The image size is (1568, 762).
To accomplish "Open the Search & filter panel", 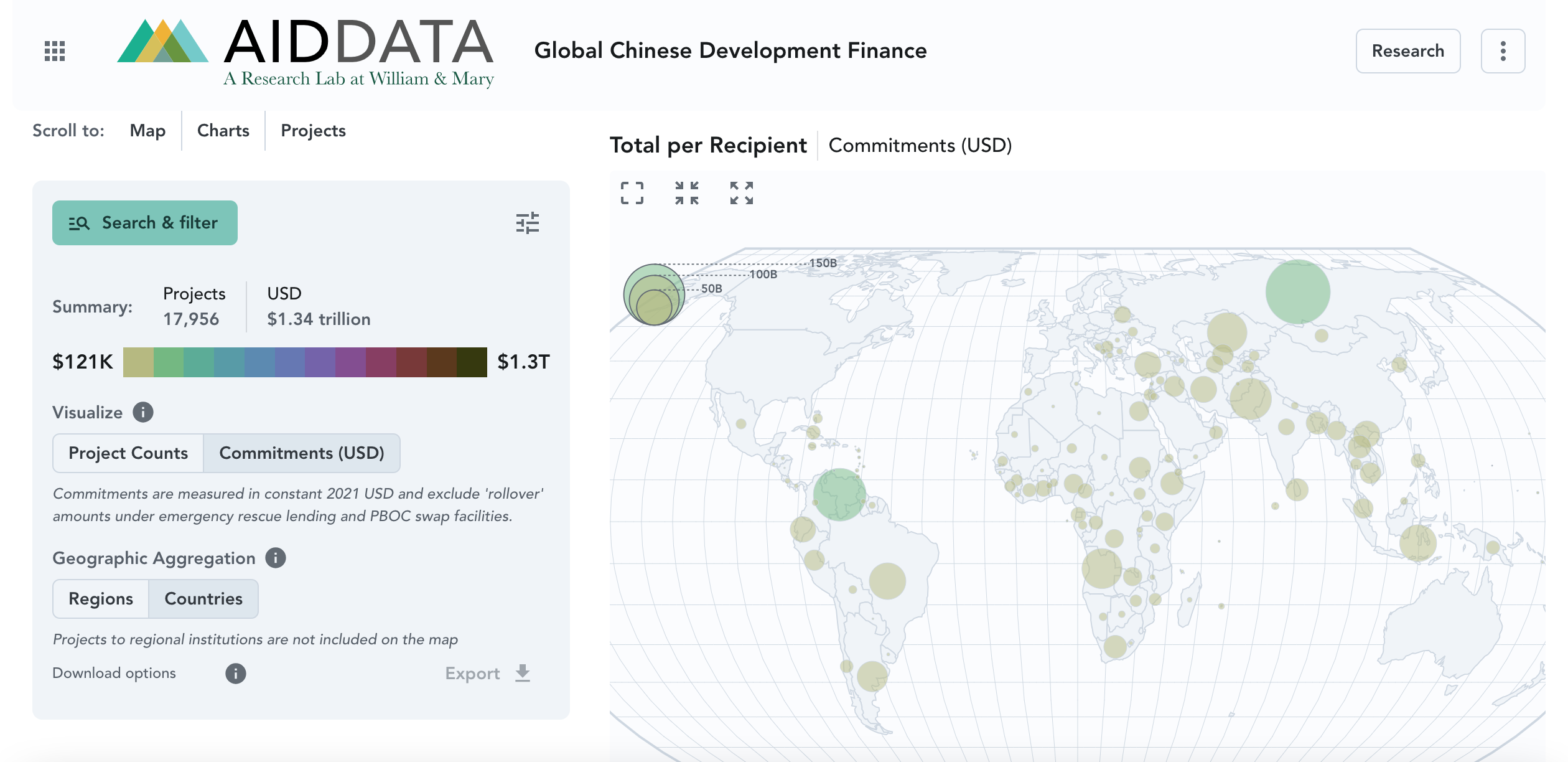I will [144, 222].
